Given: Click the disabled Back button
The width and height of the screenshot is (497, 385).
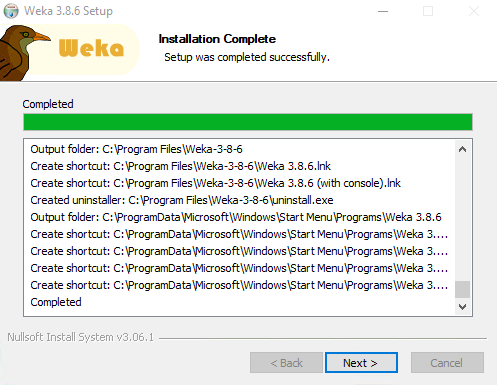Looking at the screenshot, I should 286,362.
